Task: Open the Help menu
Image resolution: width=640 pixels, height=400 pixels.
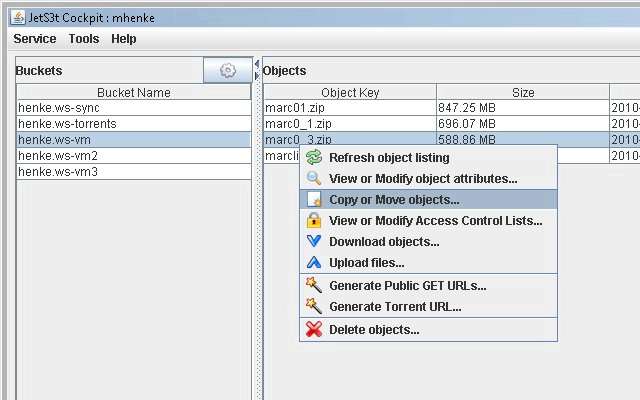Action: click(x=124, y=39)
